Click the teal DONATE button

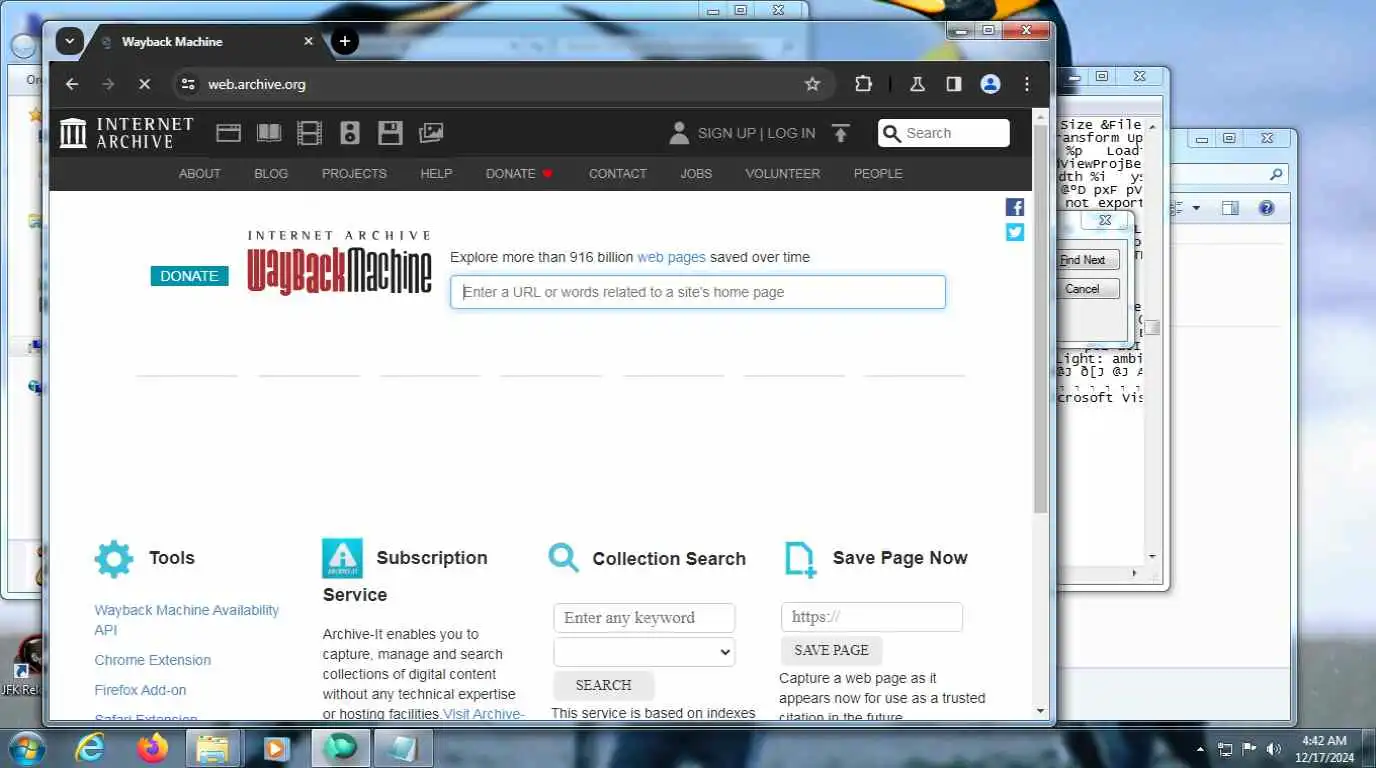tap(189, 276)
